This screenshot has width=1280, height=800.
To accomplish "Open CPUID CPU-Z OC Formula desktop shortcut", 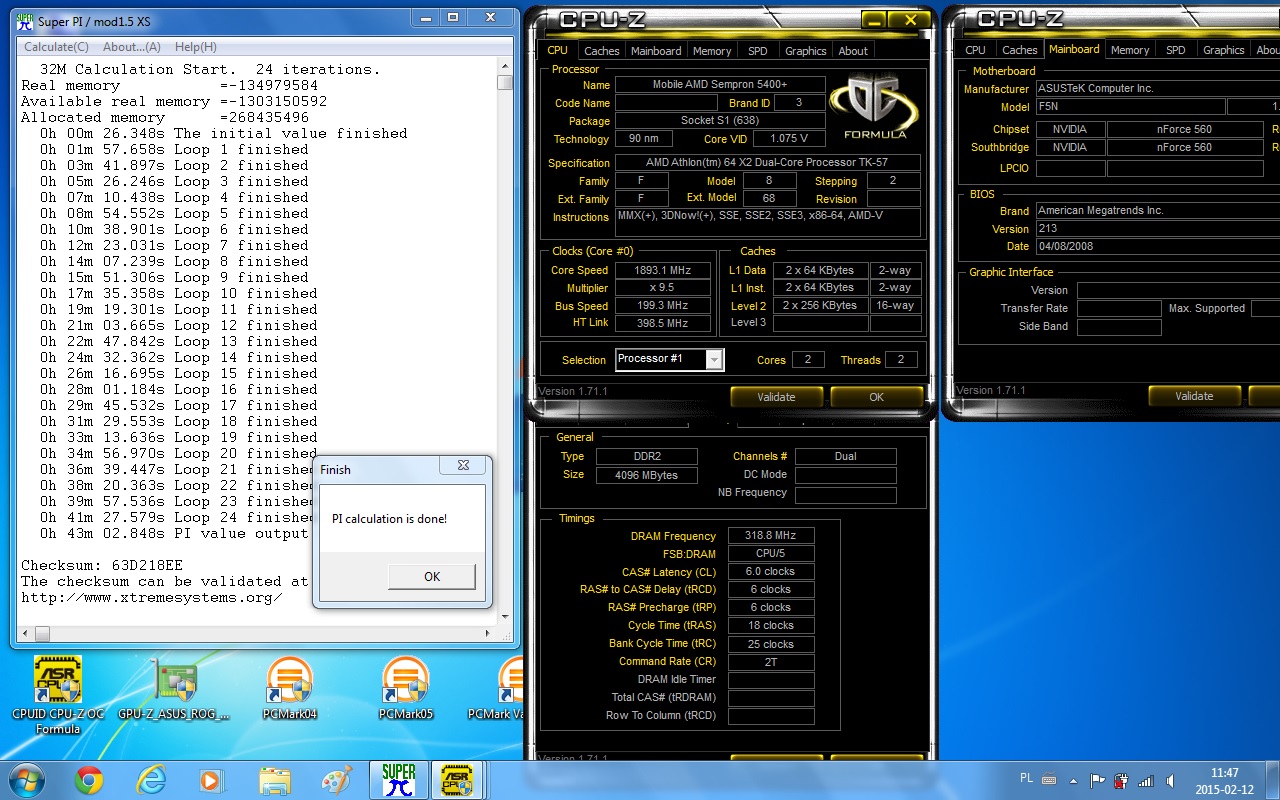I will point(58,695).
